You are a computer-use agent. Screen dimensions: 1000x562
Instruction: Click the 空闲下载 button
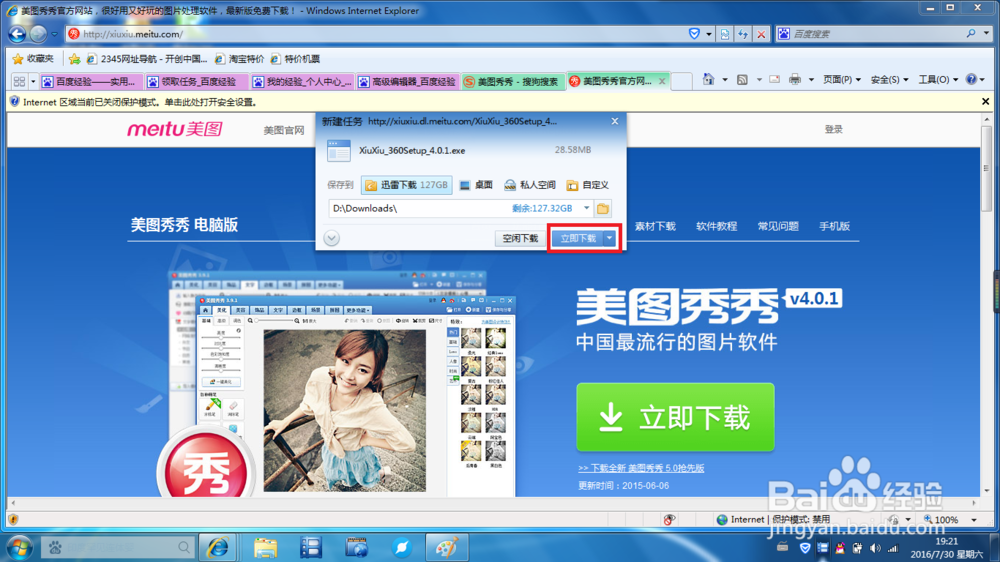tap(520, 238)
